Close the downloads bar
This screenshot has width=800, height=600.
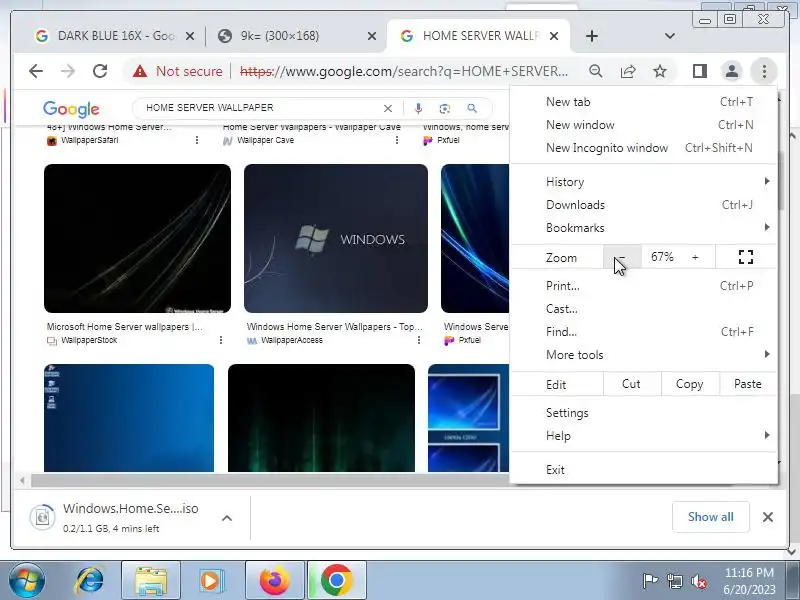pyautogui.click(x=767, y=517)
